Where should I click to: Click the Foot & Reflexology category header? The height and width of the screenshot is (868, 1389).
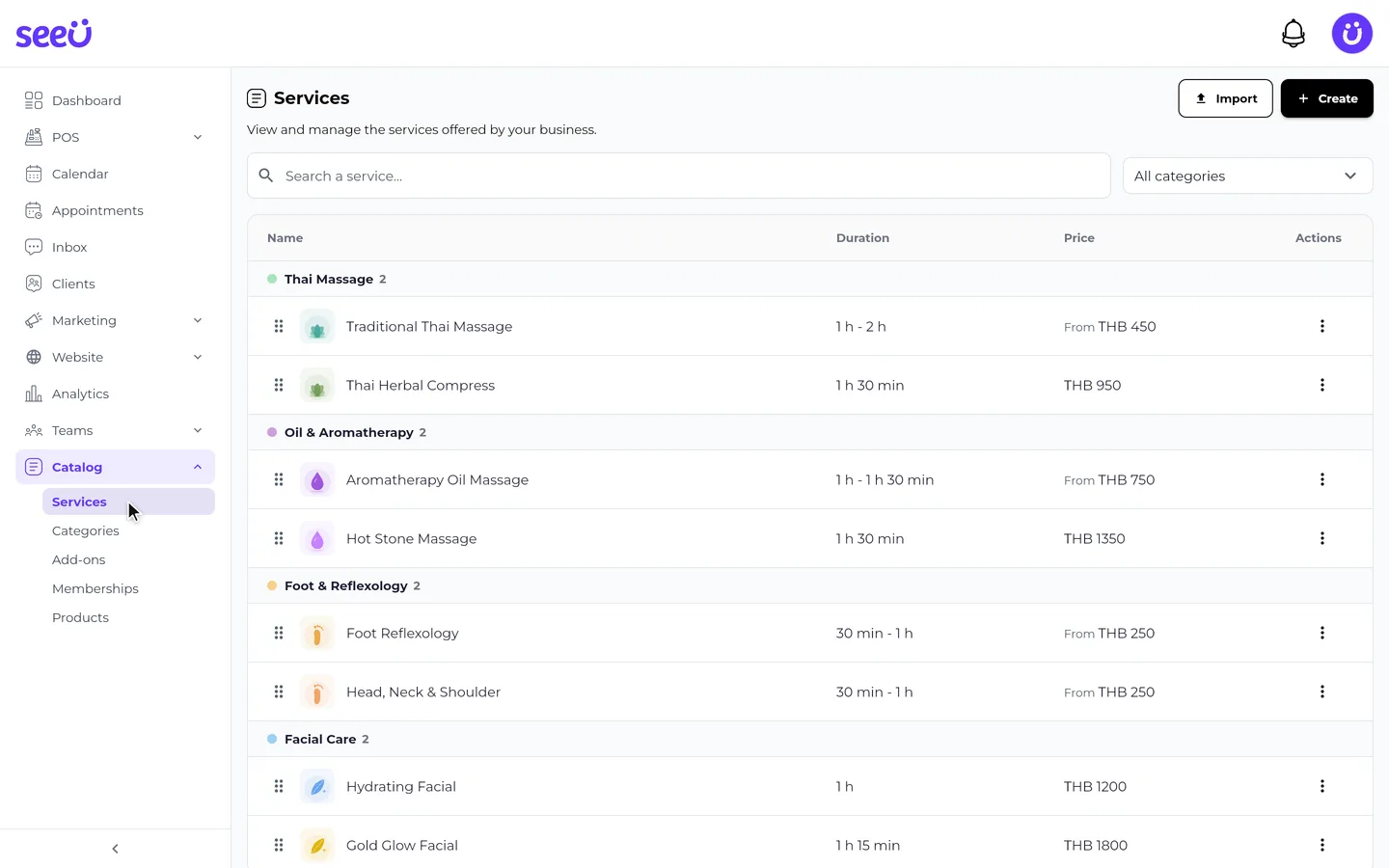click(810, 585)
